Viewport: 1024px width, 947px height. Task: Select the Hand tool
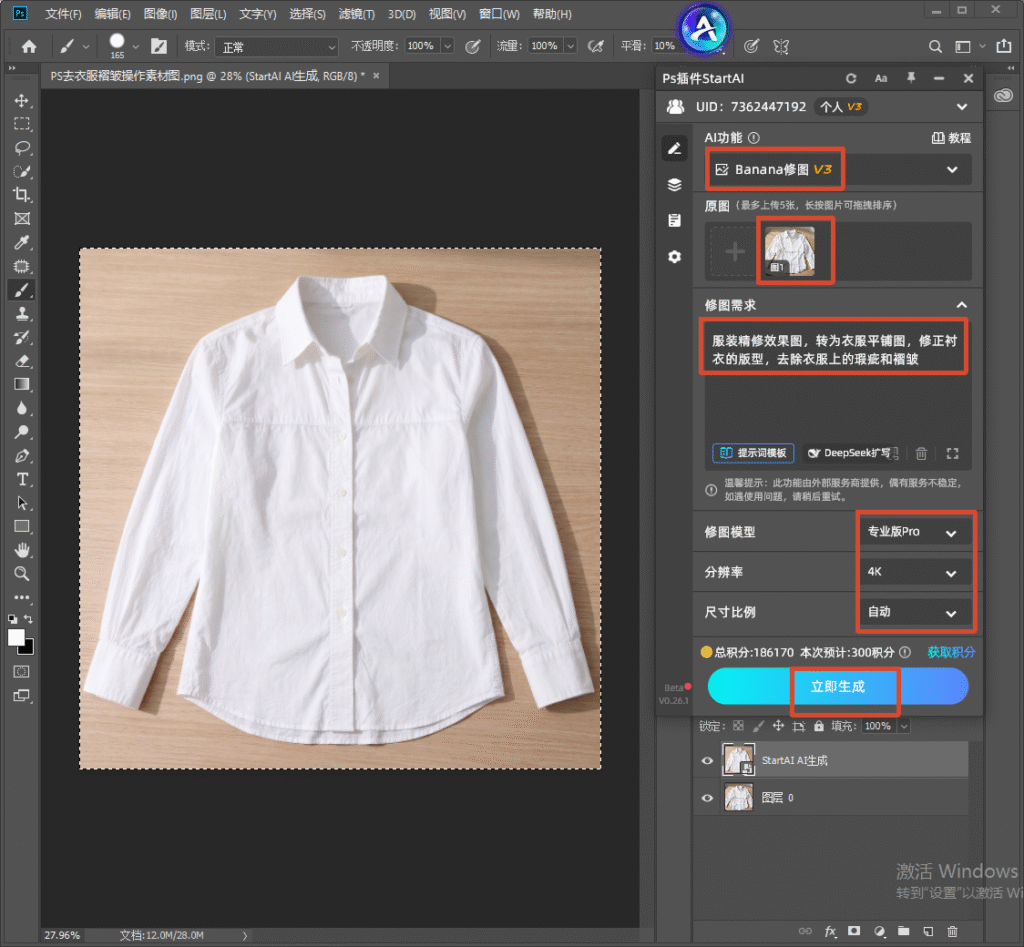(x=22, y=550)
